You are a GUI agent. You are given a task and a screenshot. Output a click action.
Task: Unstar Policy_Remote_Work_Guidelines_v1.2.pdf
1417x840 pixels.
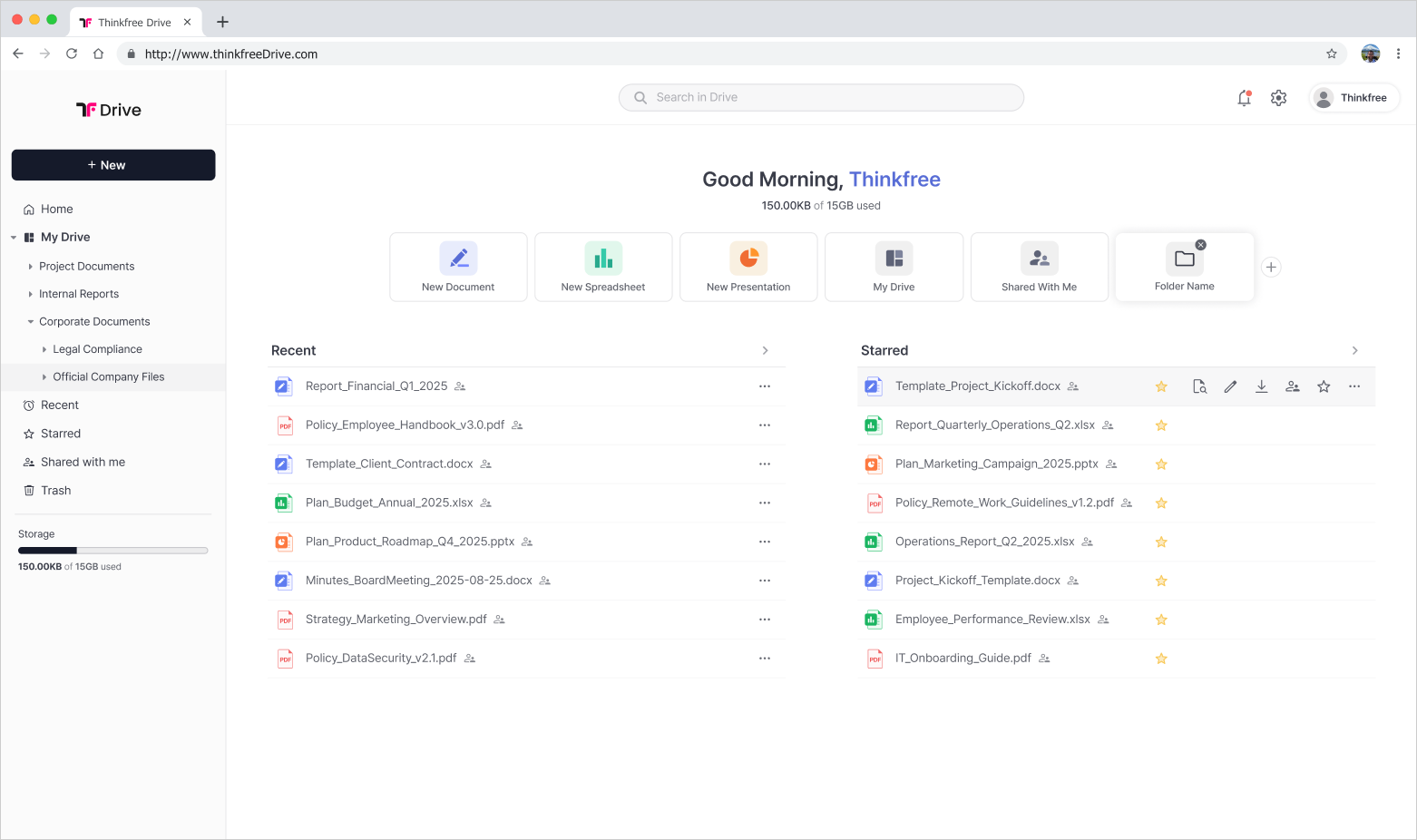pyautogui.click(x=1161, y=503)
